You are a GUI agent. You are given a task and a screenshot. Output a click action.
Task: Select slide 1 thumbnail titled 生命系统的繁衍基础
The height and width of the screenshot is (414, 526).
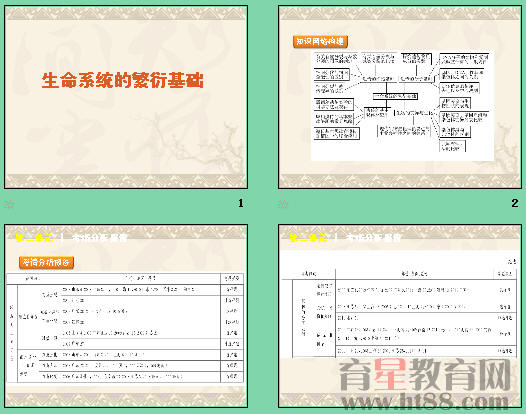tap(126, 97)
